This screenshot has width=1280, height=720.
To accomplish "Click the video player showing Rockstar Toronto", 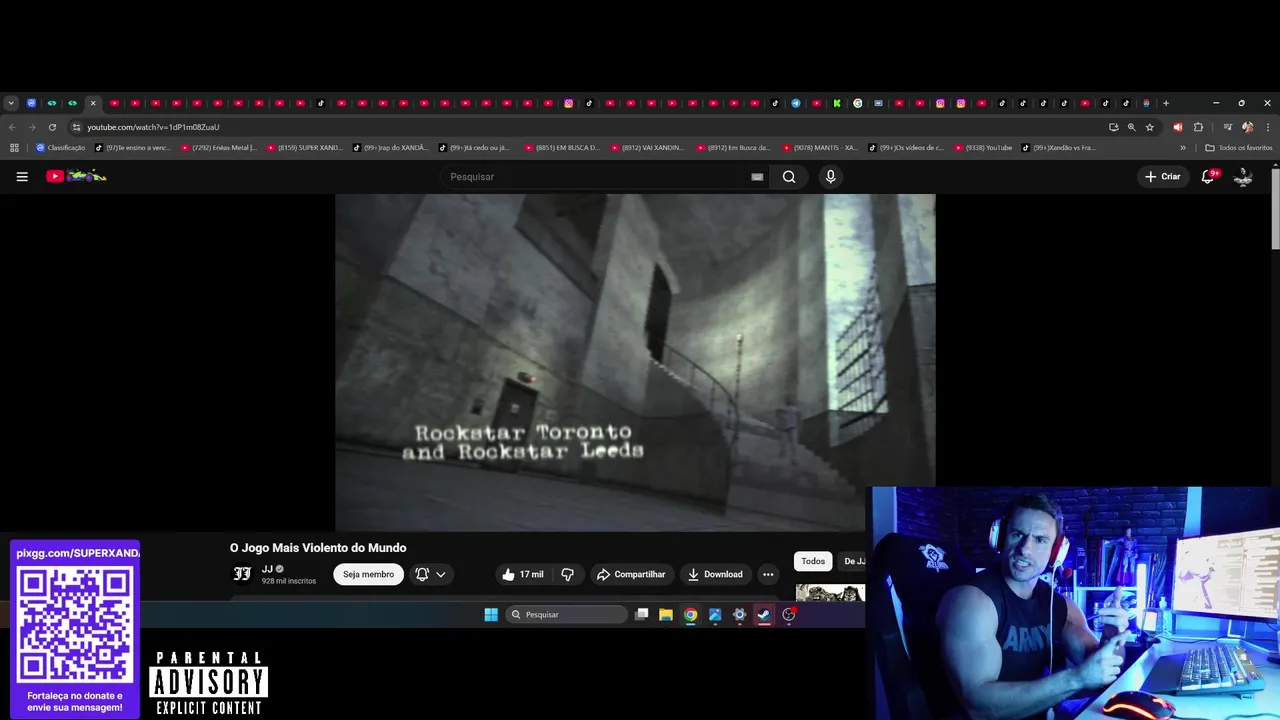I will tap(635, 362).
